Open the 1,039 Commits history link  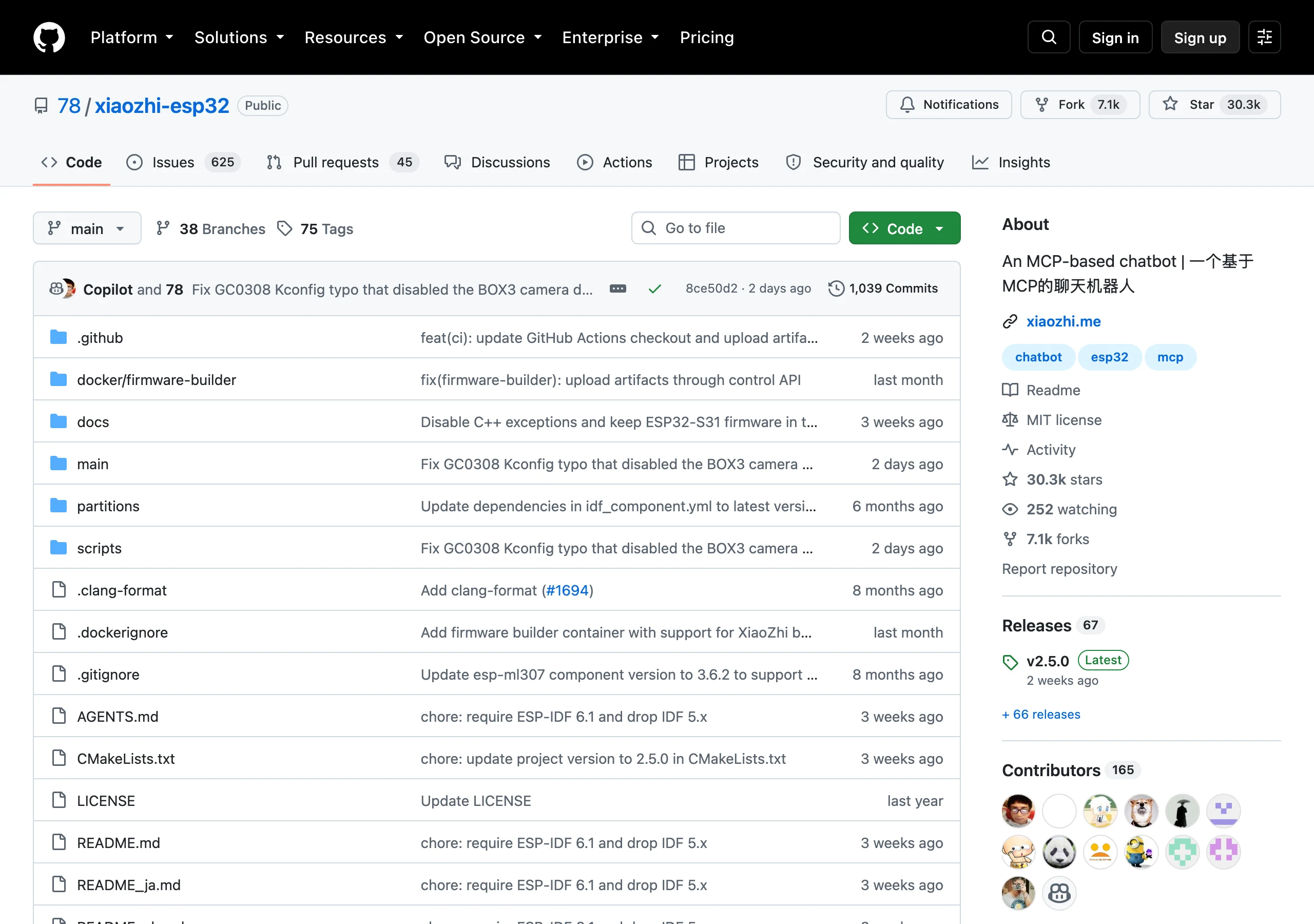[883, 288]
